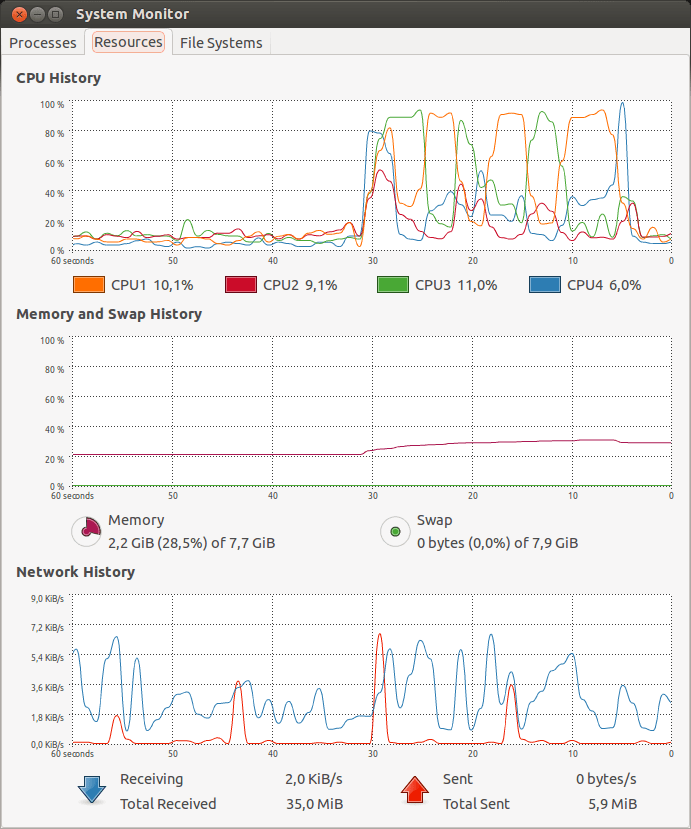Click the Memory pie chart icon

pos(87,531)
